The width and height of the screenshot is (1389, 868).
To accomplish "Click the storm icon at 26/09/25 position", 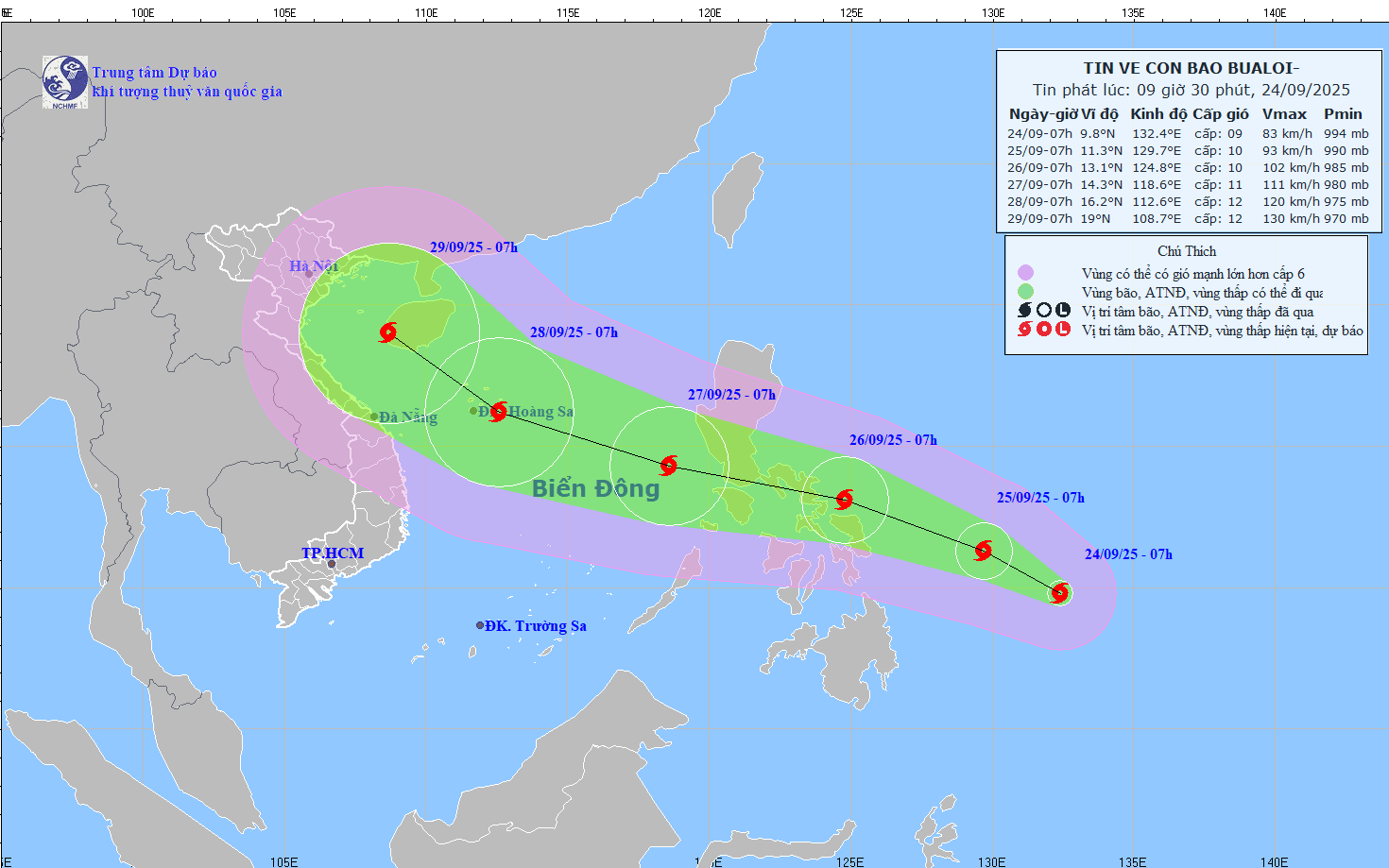I will click(845, 499).
